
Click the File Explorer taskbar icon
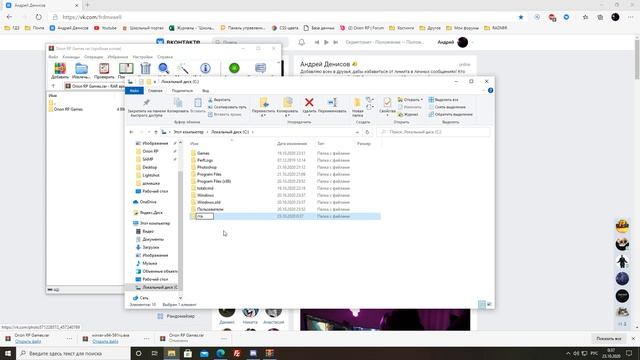click(x=171, y=353)
